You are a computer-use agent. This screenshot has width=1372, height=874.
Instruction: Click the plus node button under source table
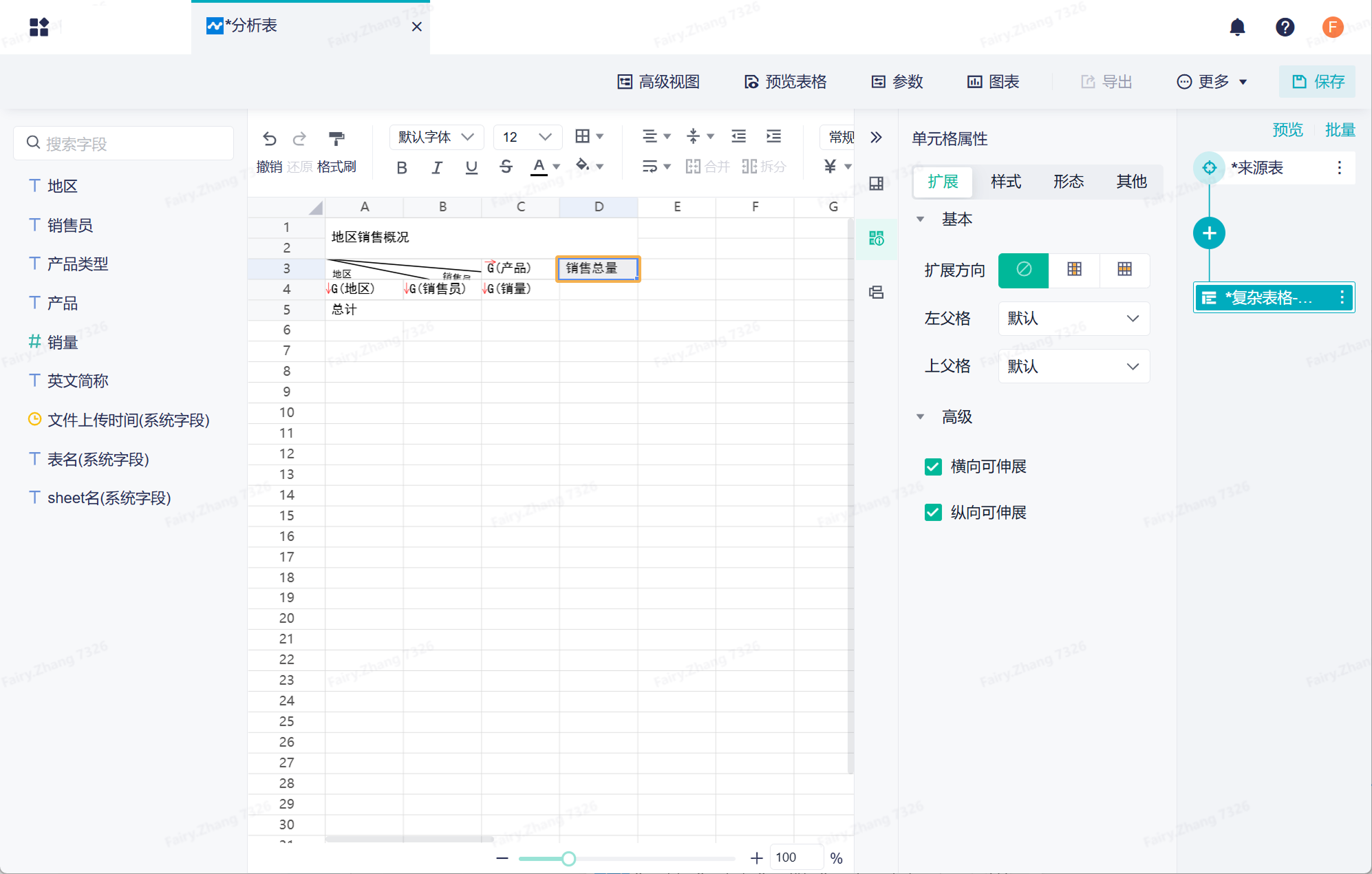pyautogui.click(x=1208, y=233)
